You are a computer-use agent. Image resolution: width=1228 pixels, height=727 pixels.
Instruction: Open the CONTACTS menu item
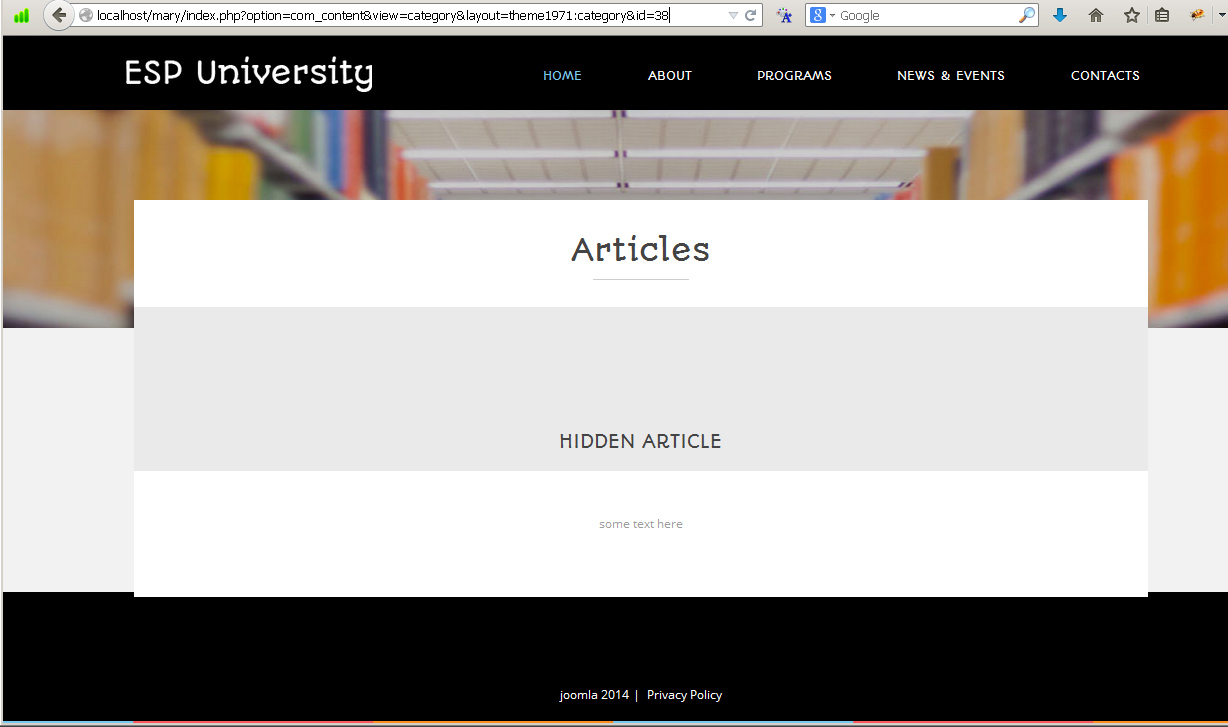tap(1105, 76)
